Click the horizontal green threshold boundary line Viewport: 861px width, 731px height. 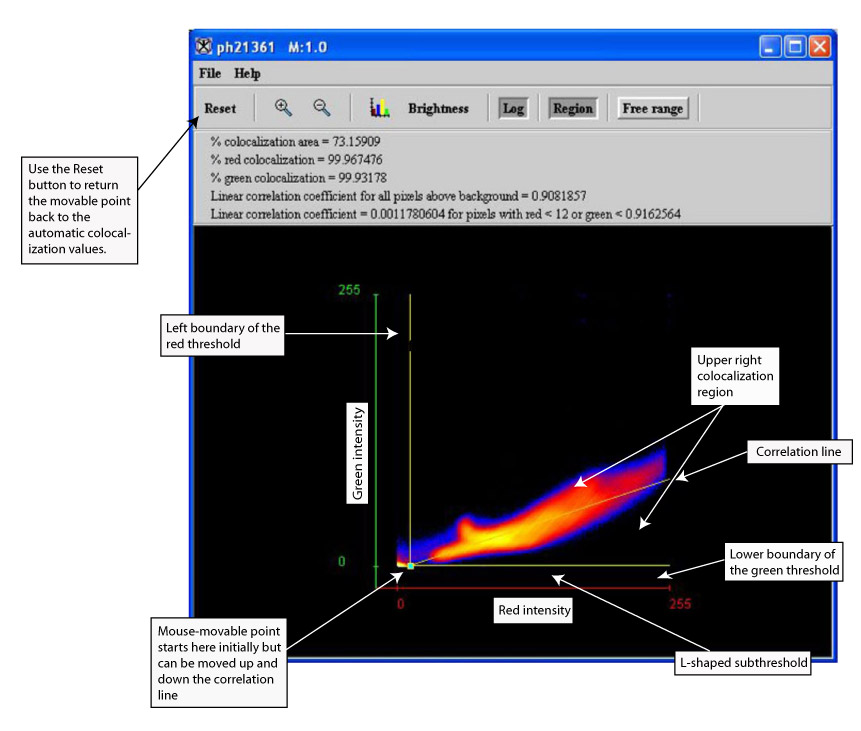[x=540, y=565]
